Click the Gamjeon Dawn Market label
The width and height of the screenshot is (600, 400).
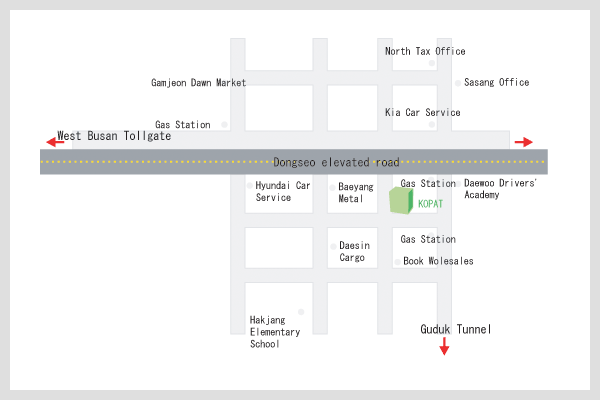198,82
